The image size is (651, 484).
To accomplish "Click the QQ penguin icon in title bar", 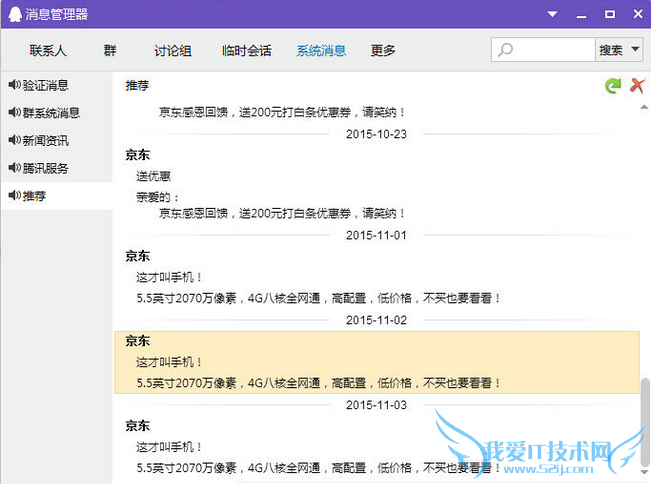I will click(12, 14).
